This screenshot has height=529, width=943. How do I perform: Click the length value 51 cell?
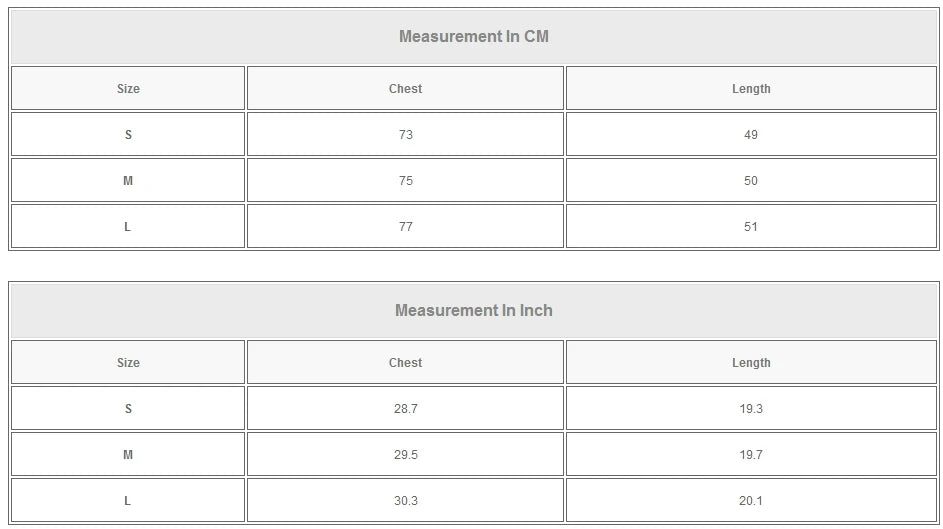(x=751, y=227)
